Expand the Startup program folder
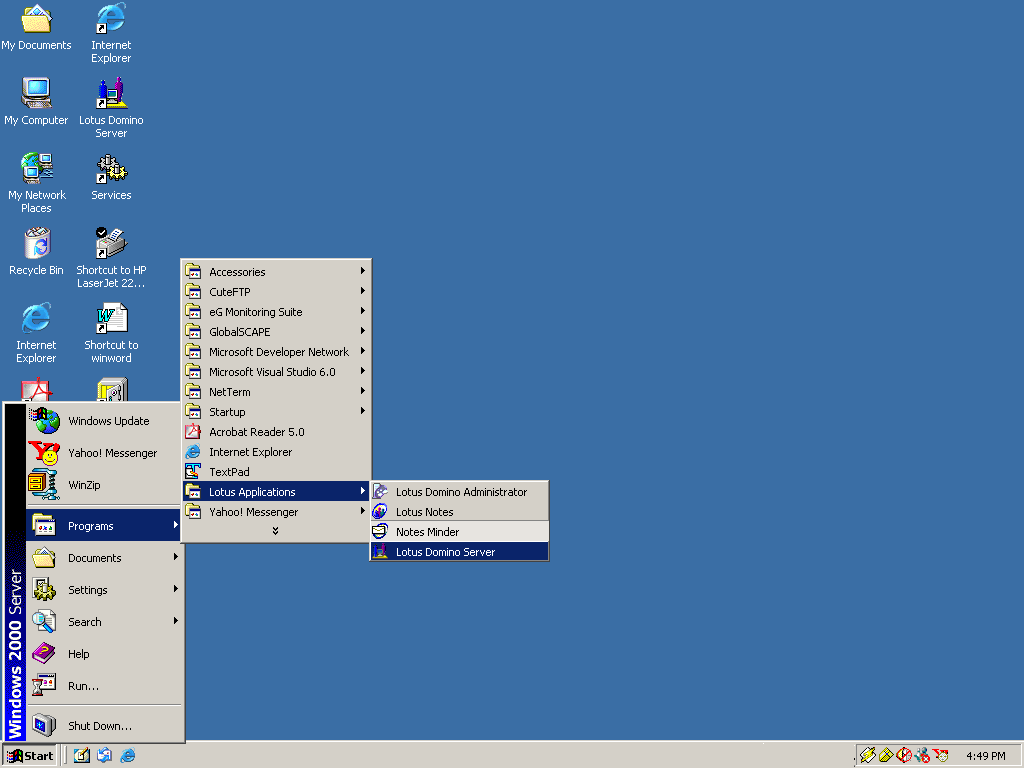 276,412
